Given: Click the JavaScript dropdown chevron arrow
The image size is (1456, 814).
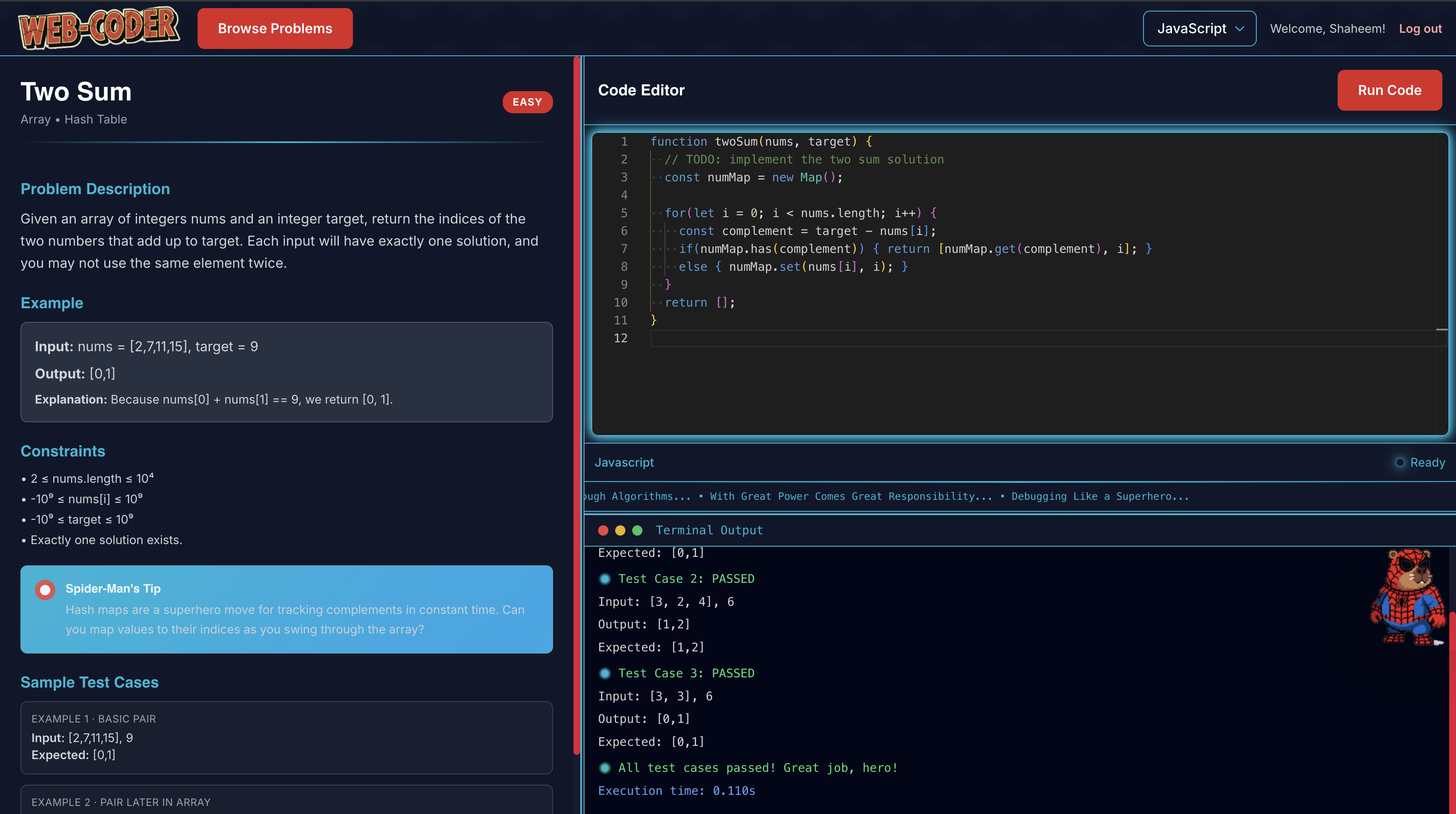Looking at the screenshot, I should pos(1240,29).
